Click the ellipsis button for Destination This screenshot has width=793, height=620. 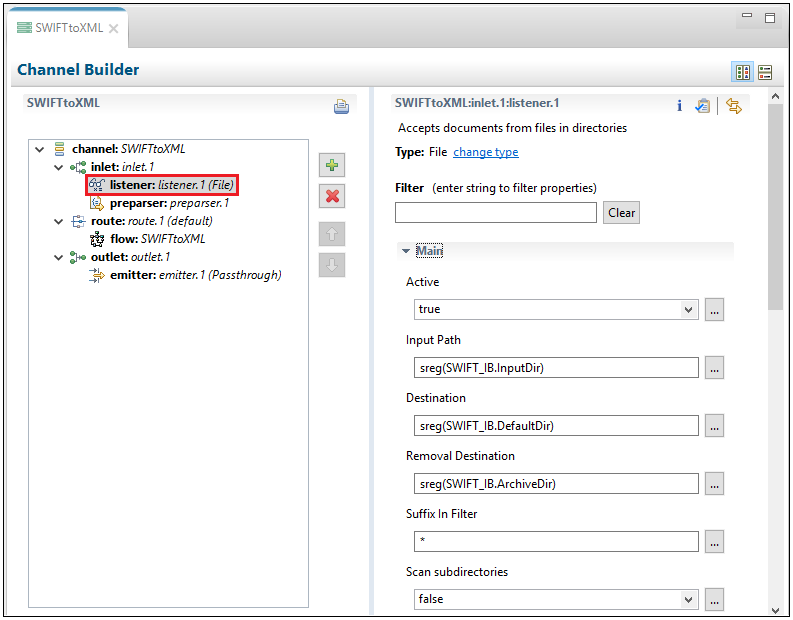coord(714,426)
